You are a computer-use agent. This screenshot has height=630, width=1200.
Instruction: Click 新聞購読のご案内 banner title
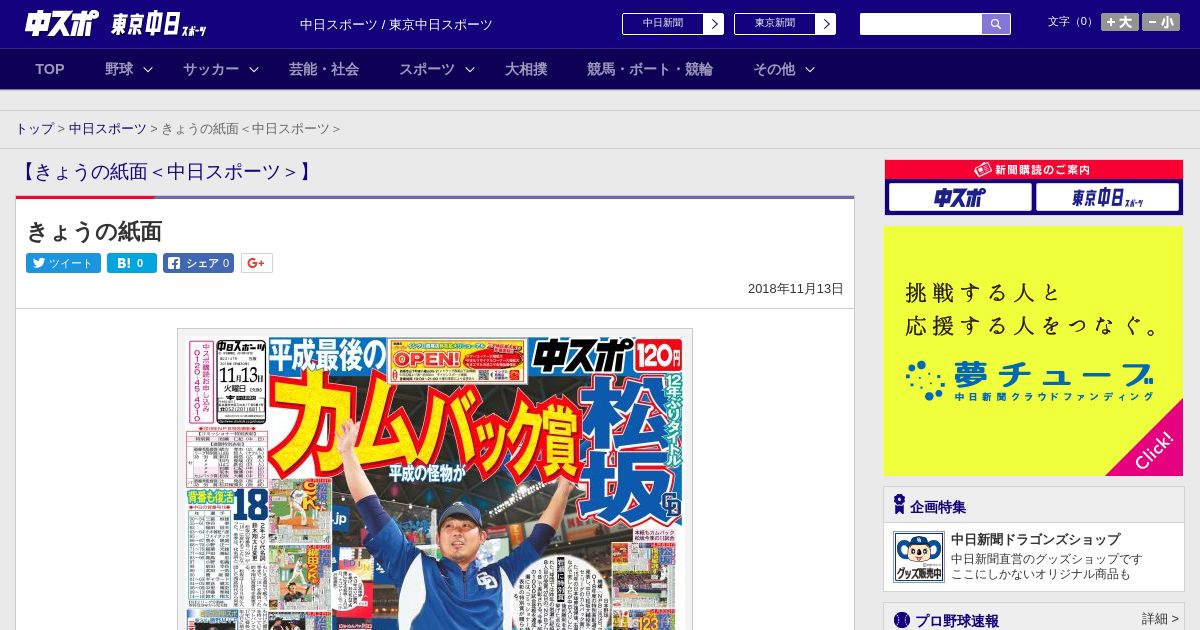pyautogui.click(x=1033, y=170)
